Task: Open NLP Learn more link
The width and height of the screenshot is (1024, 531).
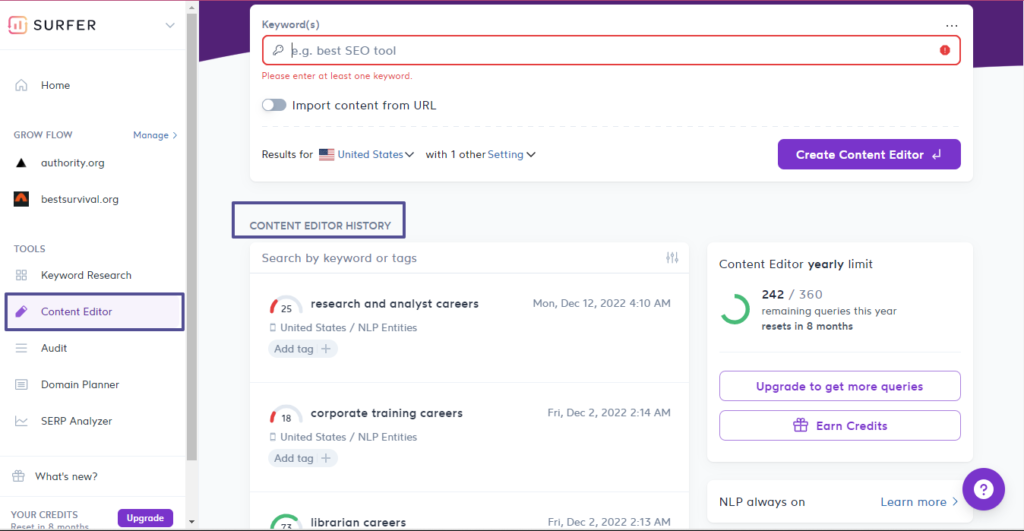Action: pyautogui.click(x=919, y=502)
